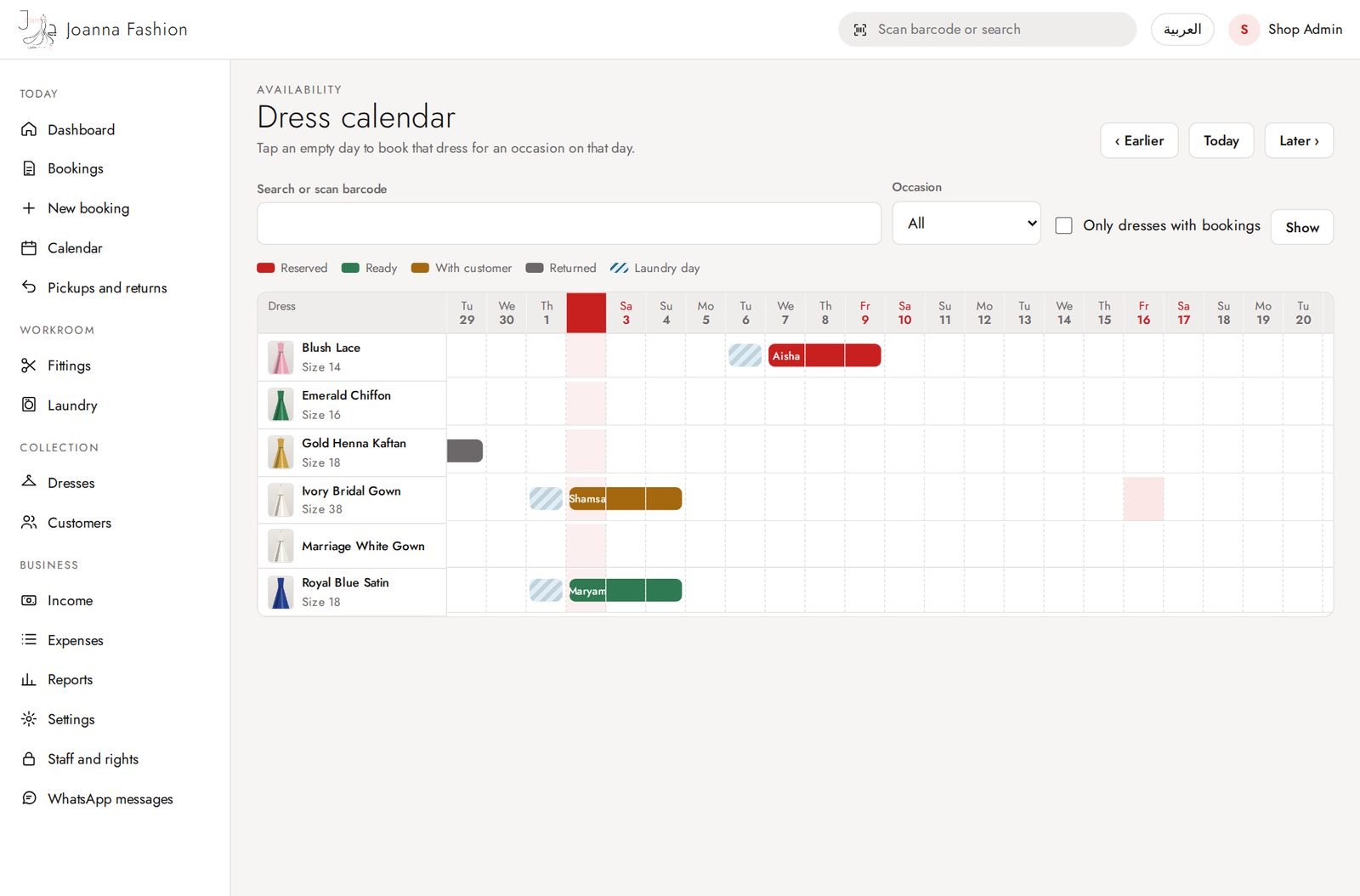
Task: Click the Royal Blue Satin thumbnail
Action: 280,593
